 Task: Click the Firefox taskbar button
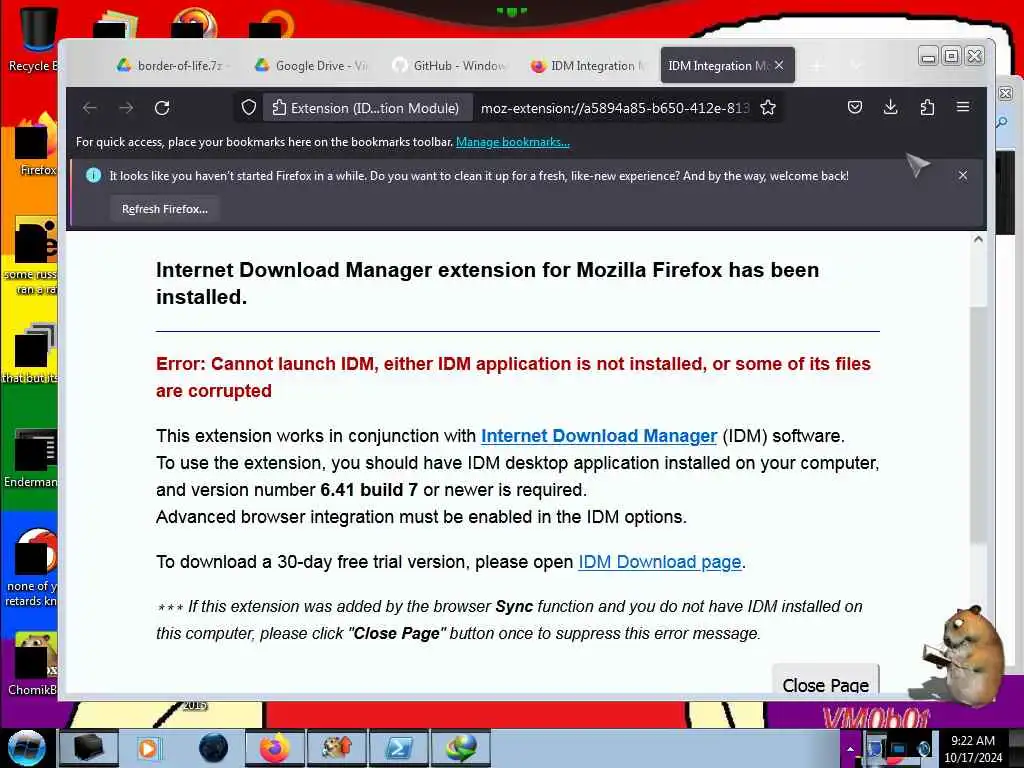pos(274,748)
